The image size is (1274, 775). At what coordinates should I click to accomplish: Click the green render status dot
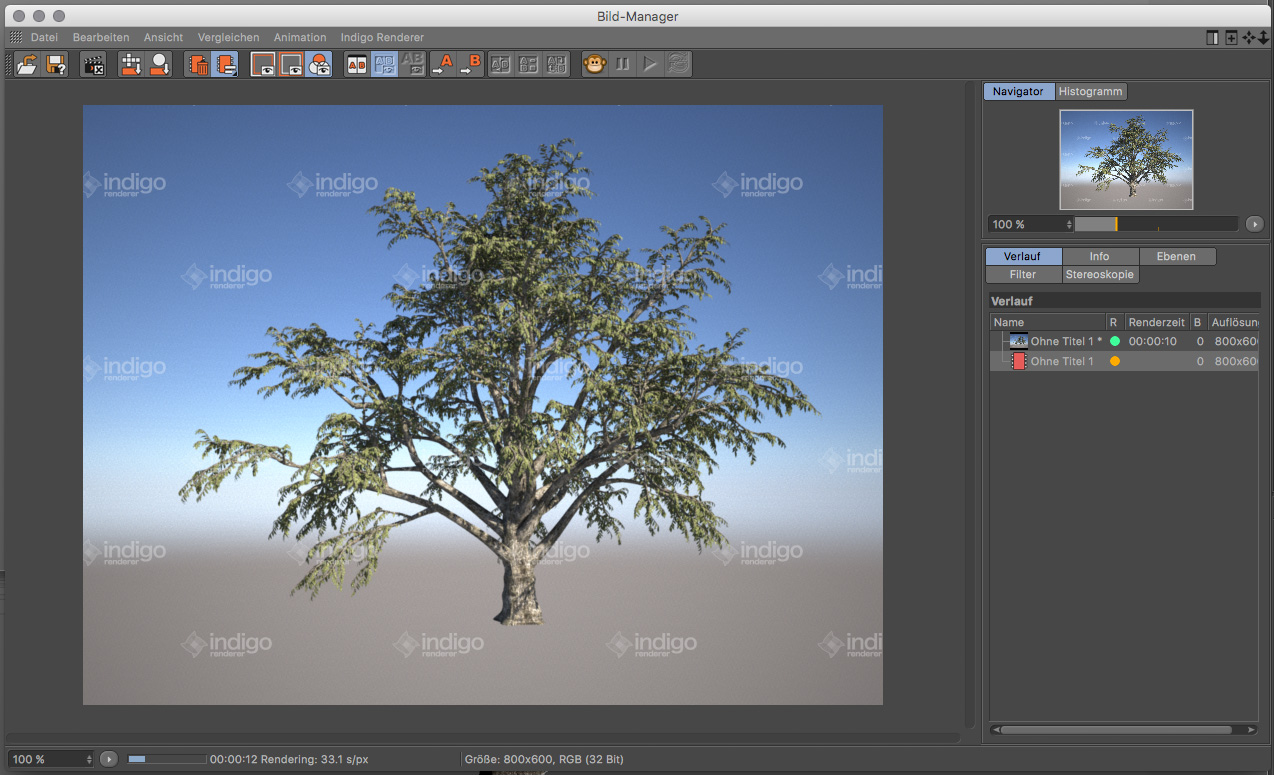pyautogui.click(x=1115, y=341)
